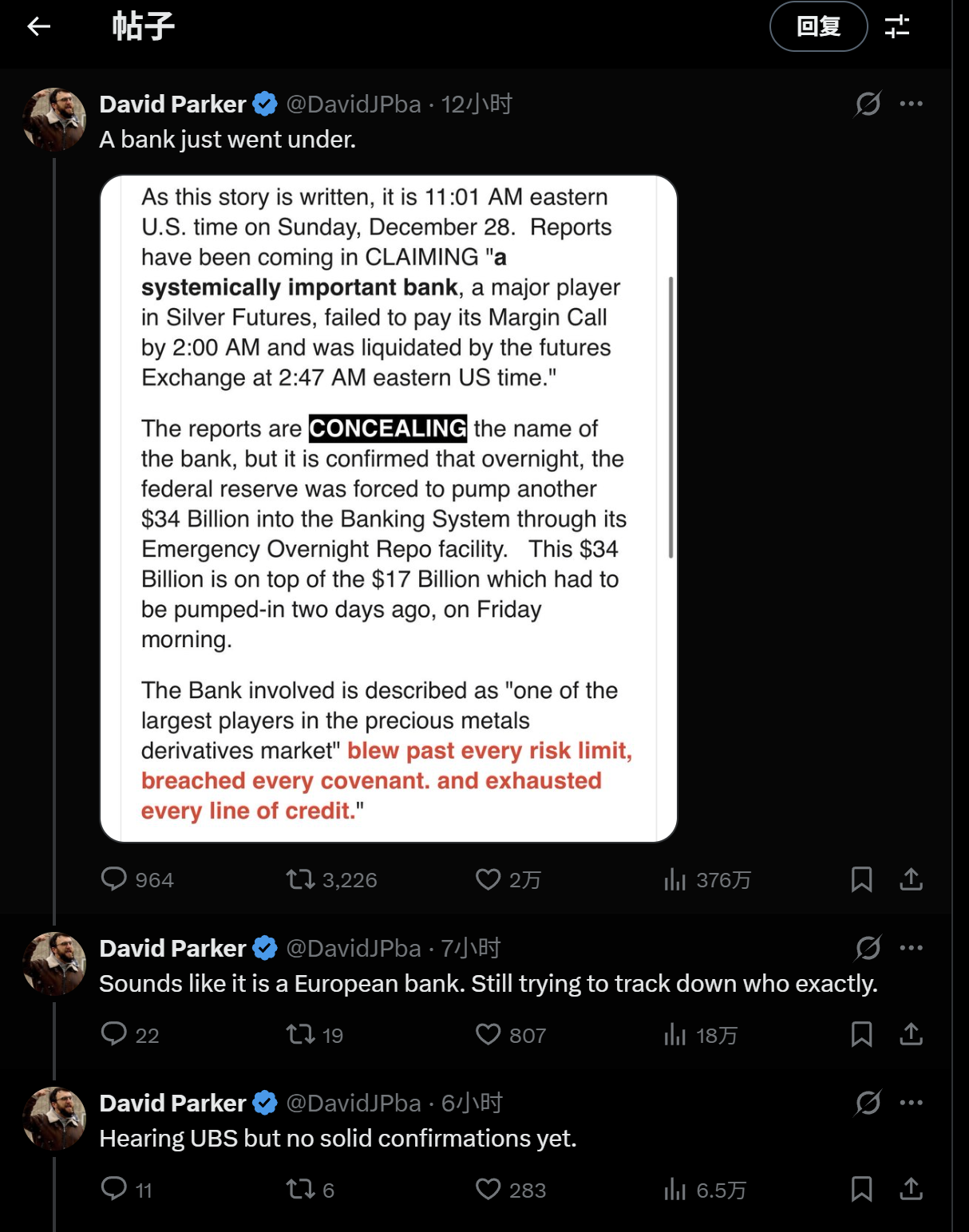Bookmark the 'Hearing UBS' post
This screenshot has width=969, height=1232.
coord(861,1189)
